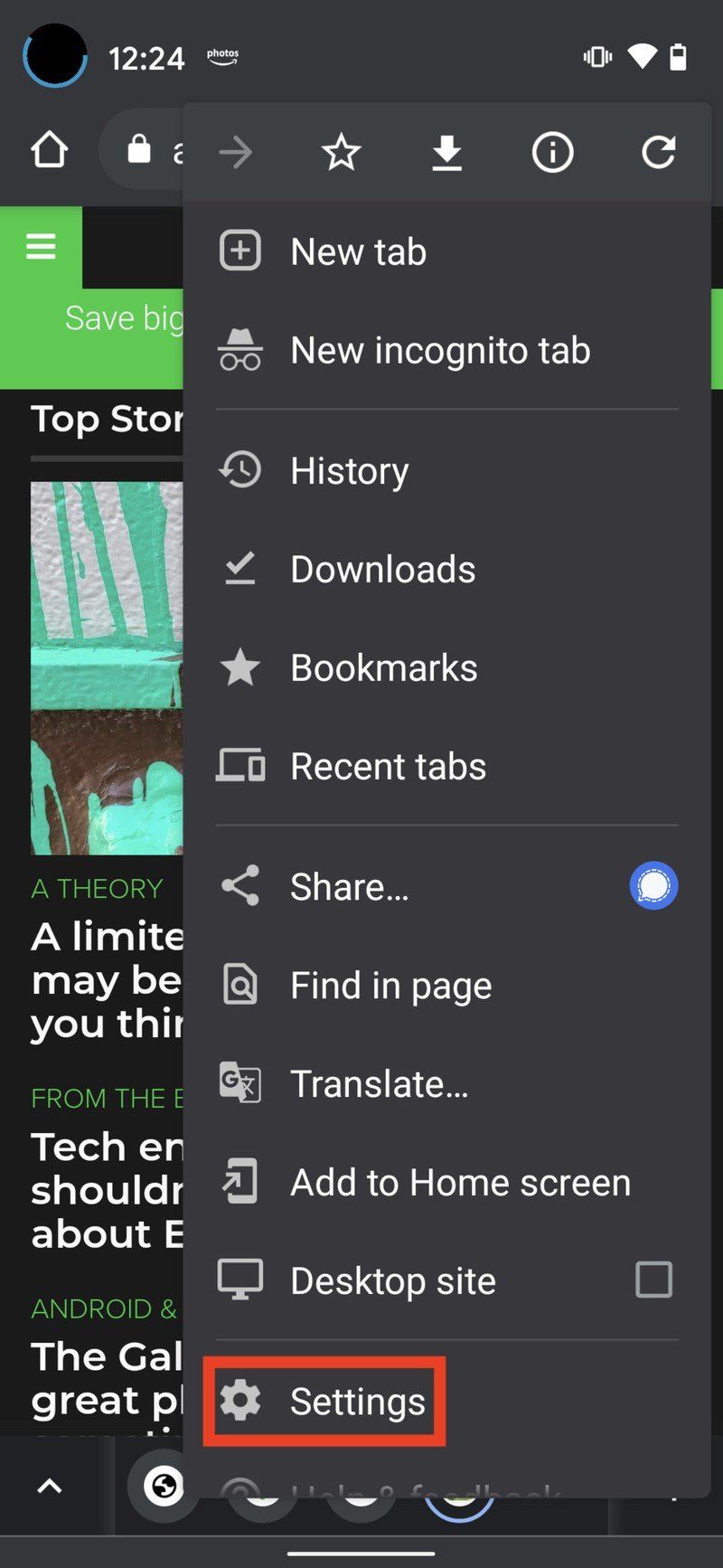Open New incognito tab
The image size is (723, 1568).
point(439,350)
